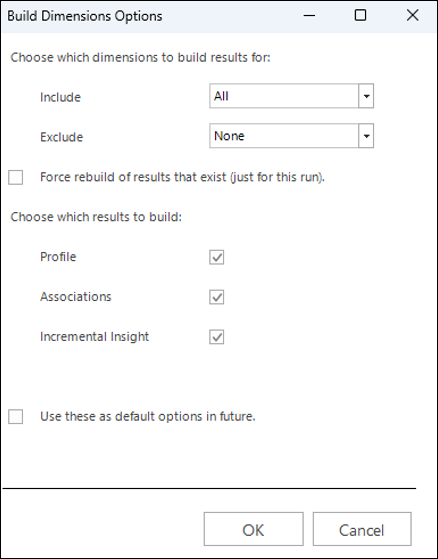Viewport: 438px width, 559px height.
Task: Open the Include dropdown arrow
Action: point(366,96)
